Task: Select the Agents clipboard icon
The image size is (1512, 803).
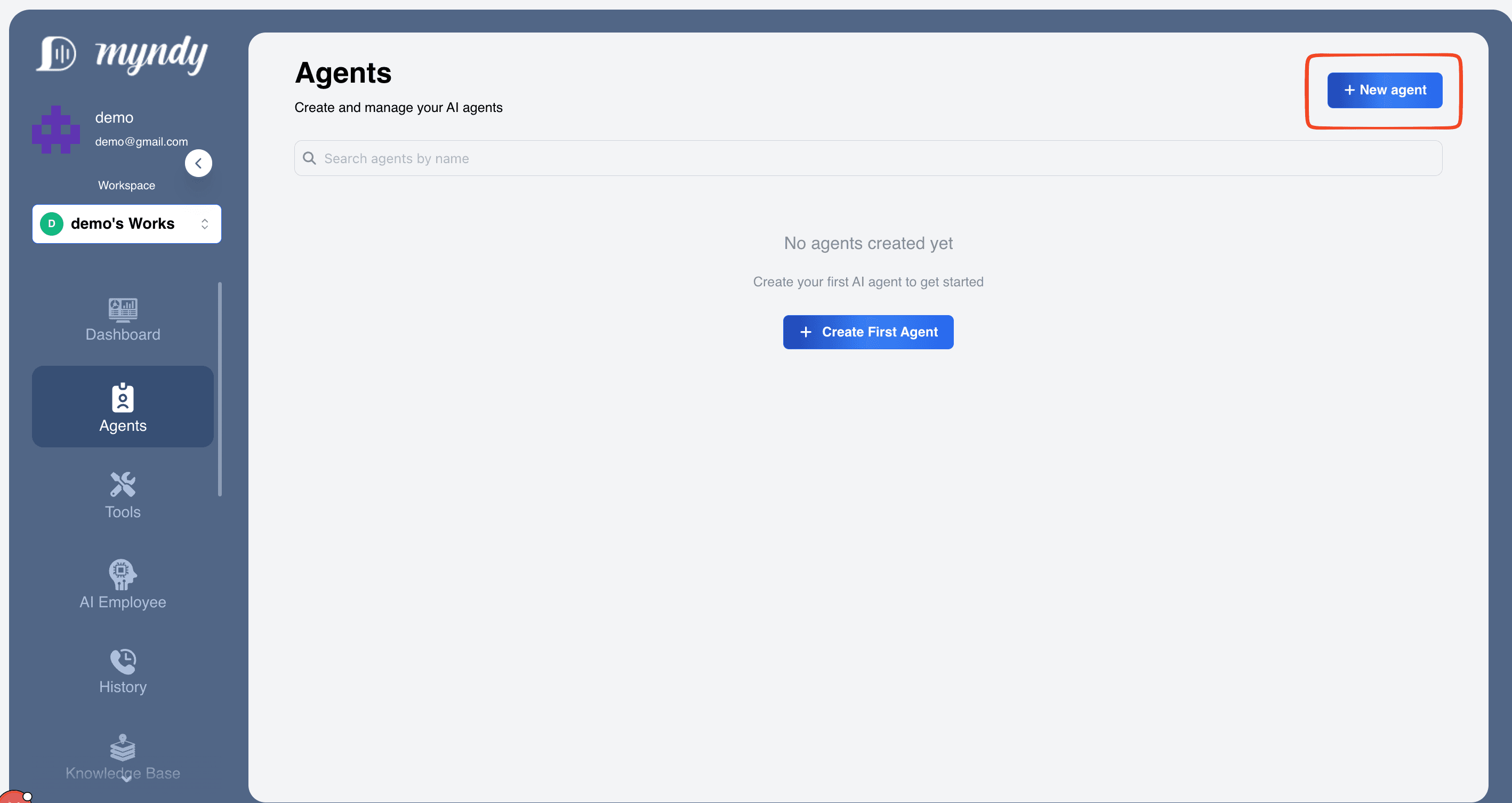Action: click(123, 398)
